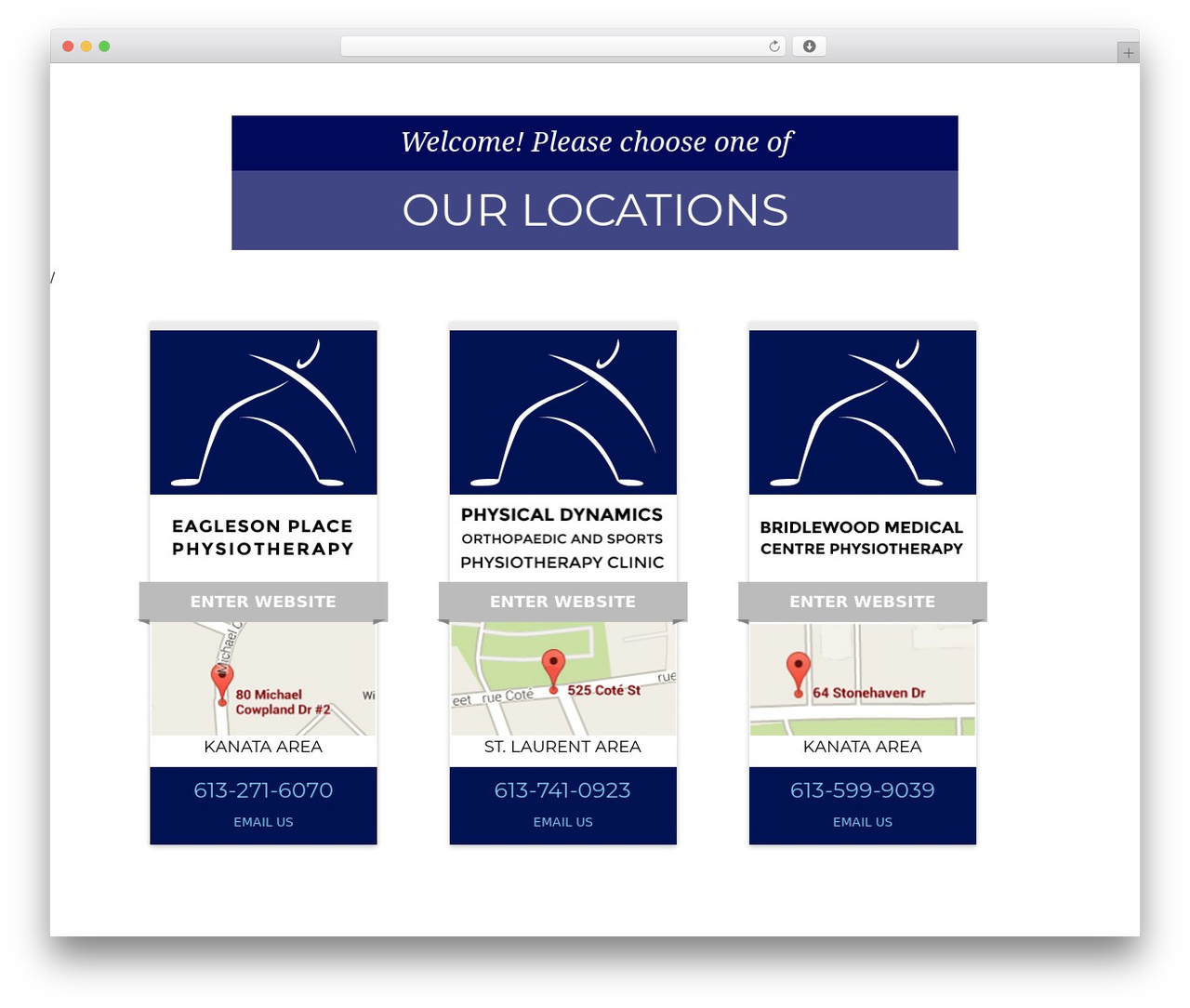1190x1008 pixels.
Task: Open the St. Laurent map thumbnail
Action: (563, 679)
